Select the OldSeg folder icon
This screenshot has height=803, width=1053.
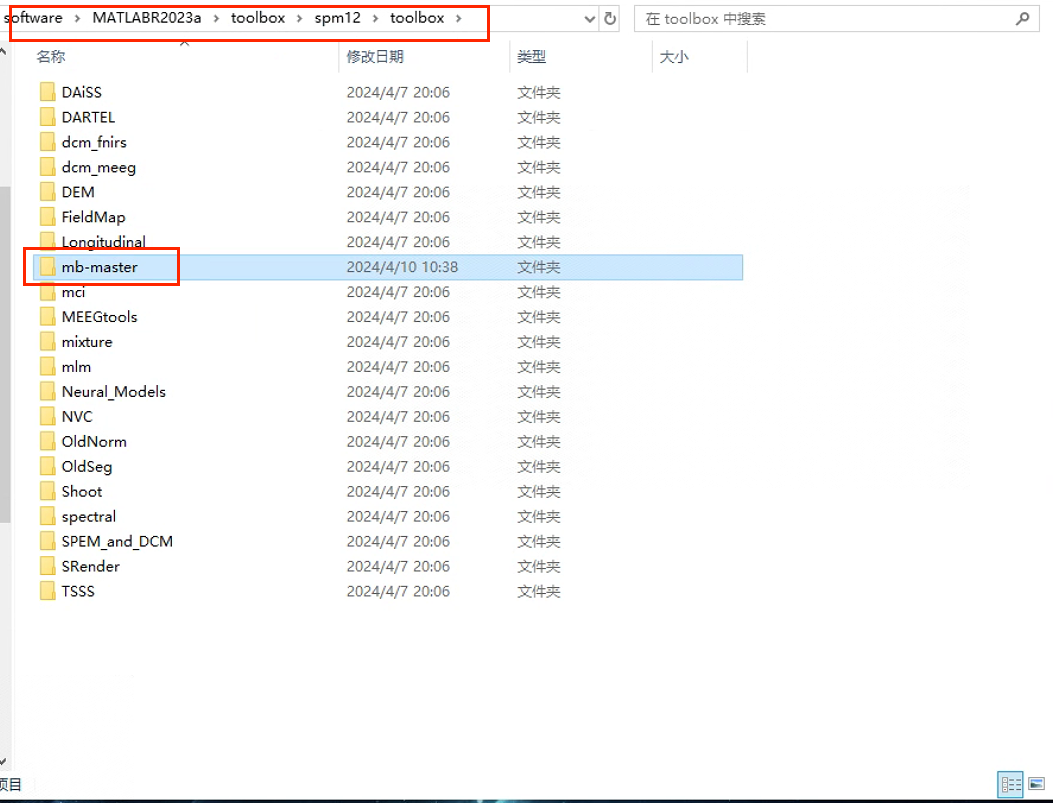tap(47, 466)
